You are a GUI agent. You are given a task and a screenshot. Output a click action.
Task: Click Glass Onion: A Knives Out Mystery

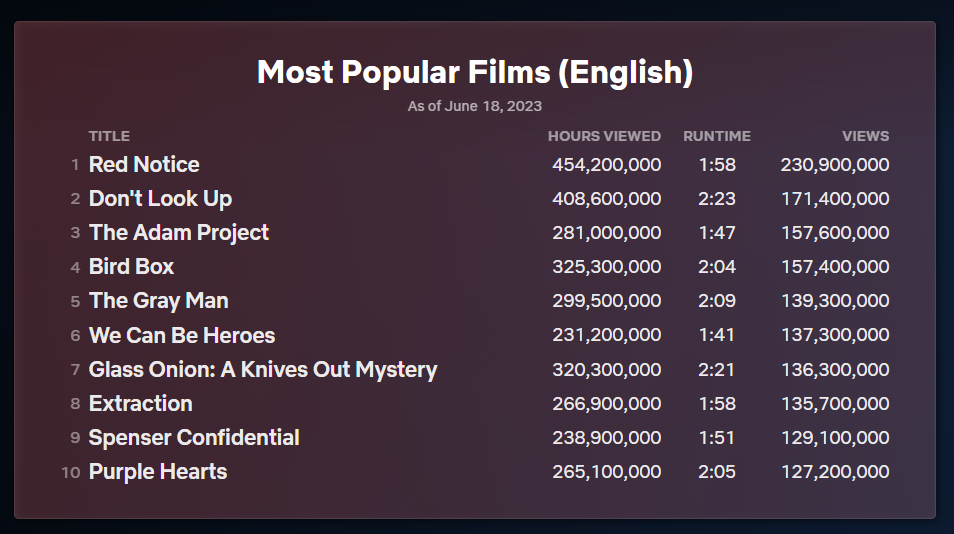[262, 370]
